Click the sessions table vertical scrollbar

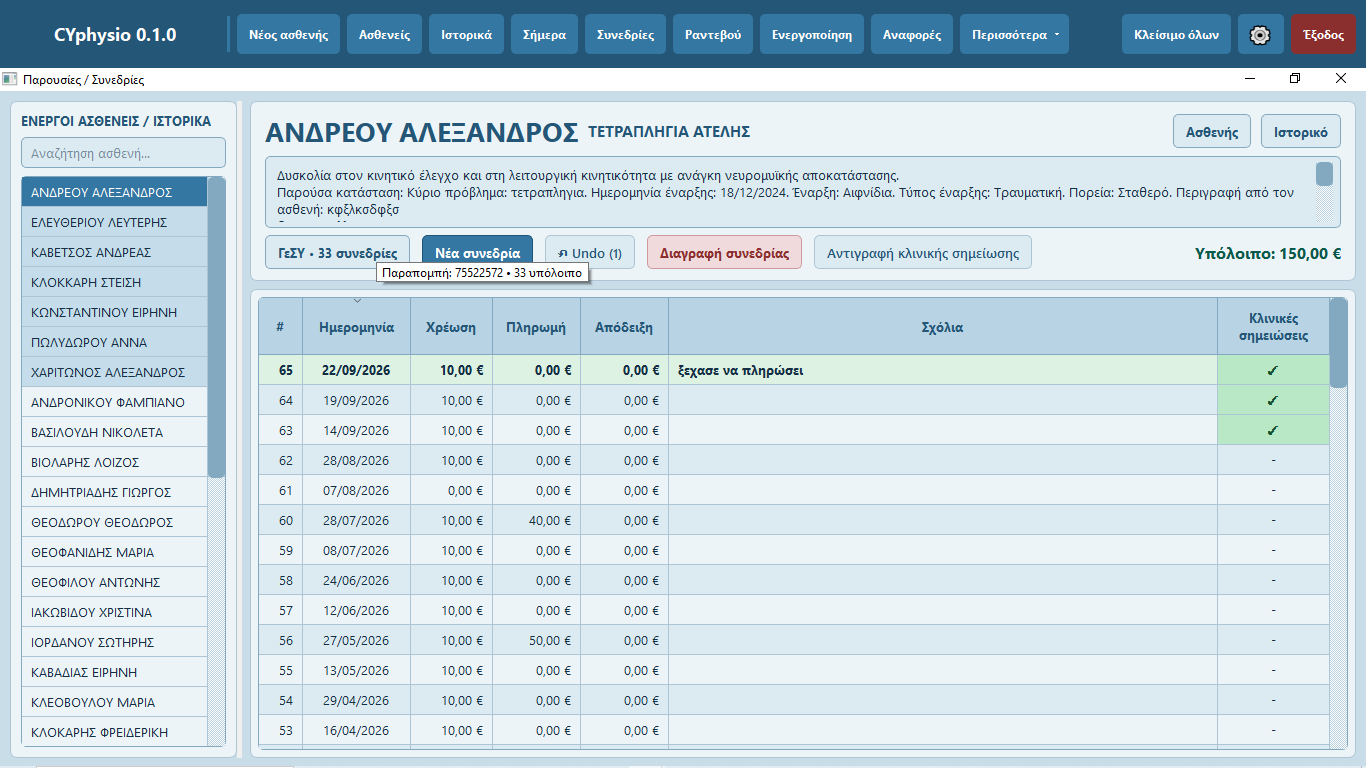click(1338, 343)
